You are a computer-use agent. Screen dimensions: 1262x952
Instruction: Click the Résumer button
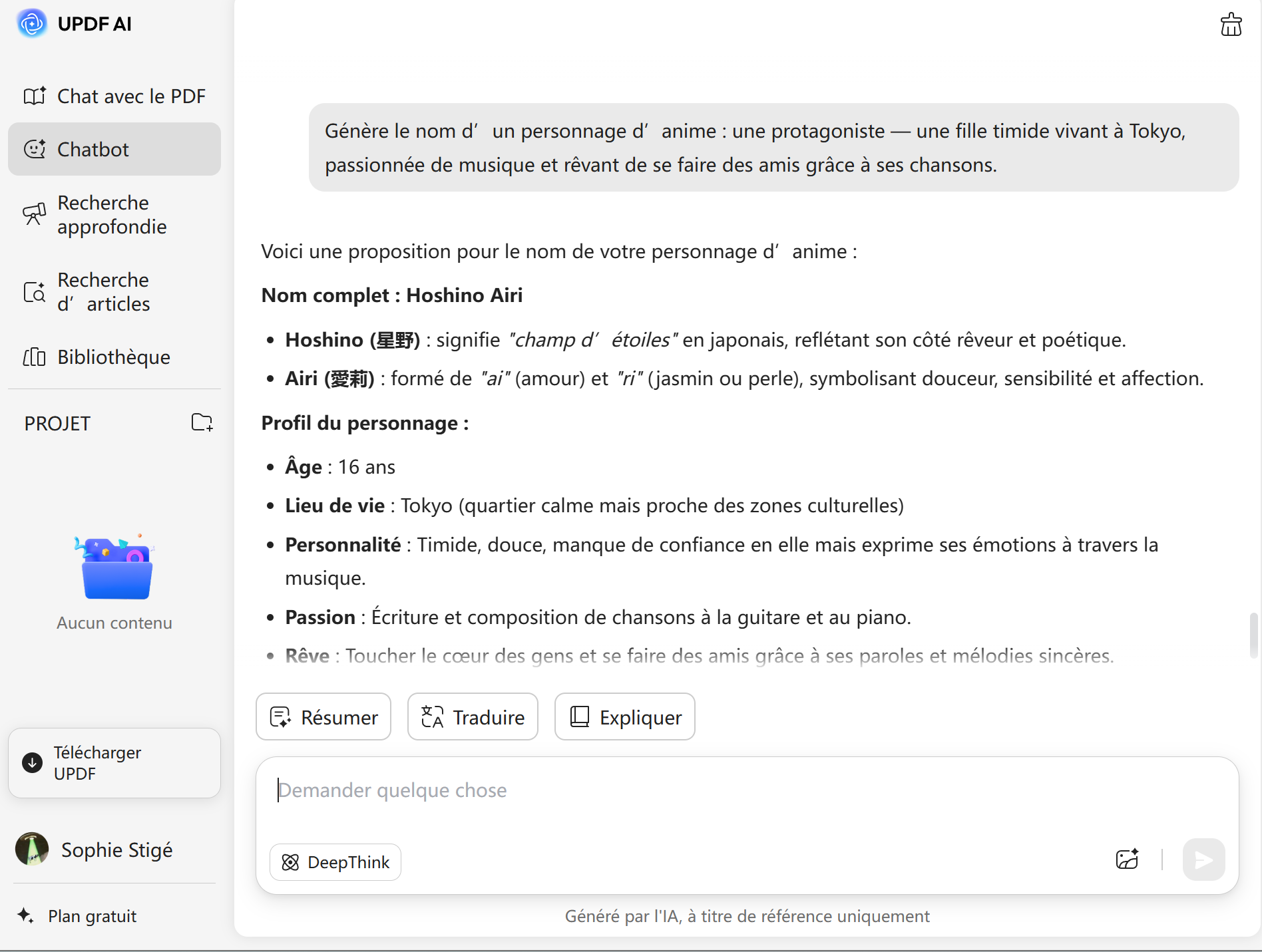point(323,717)
